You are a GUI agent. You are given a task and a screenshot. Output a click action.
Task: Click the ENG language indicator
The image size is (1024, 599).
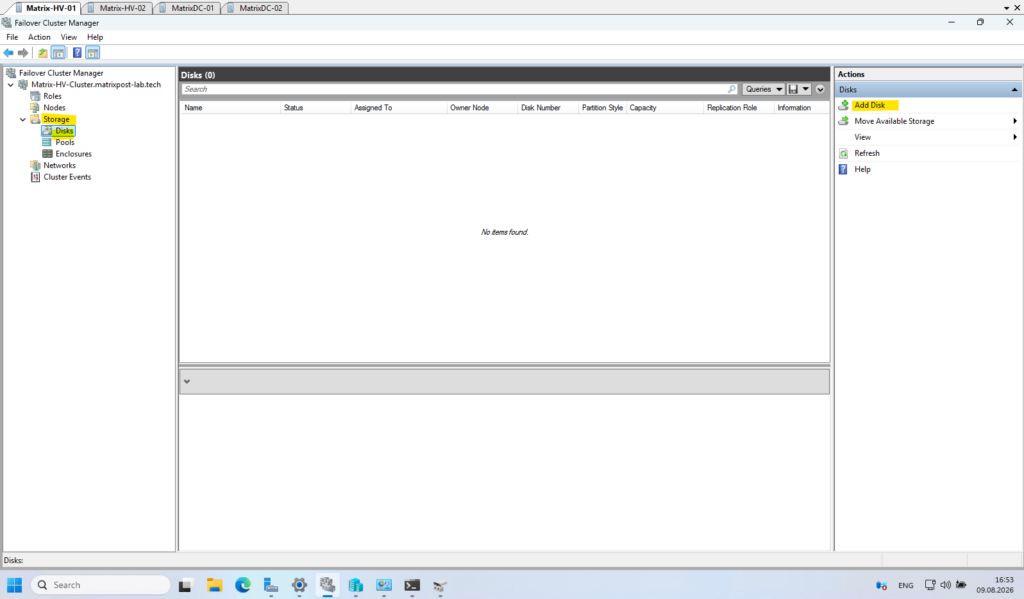pos(905,585)
